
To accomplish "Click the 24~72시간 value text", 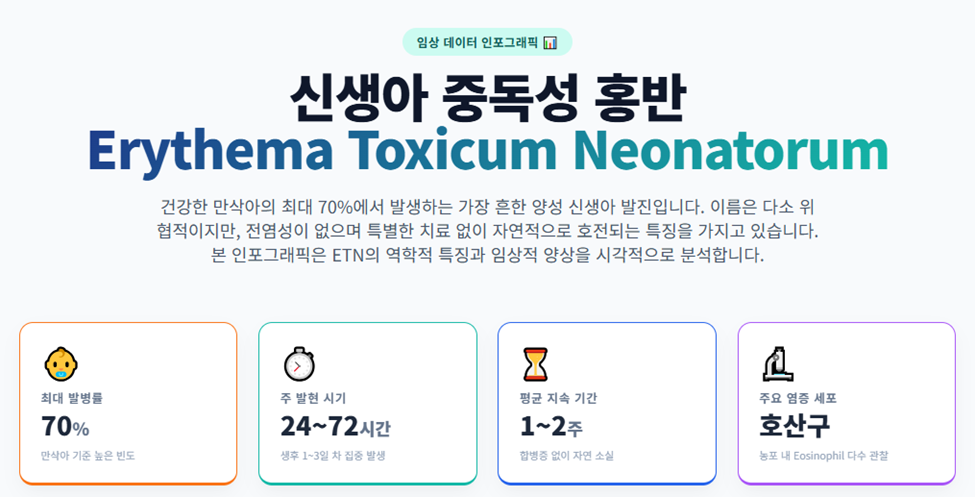I will point(336,427).
